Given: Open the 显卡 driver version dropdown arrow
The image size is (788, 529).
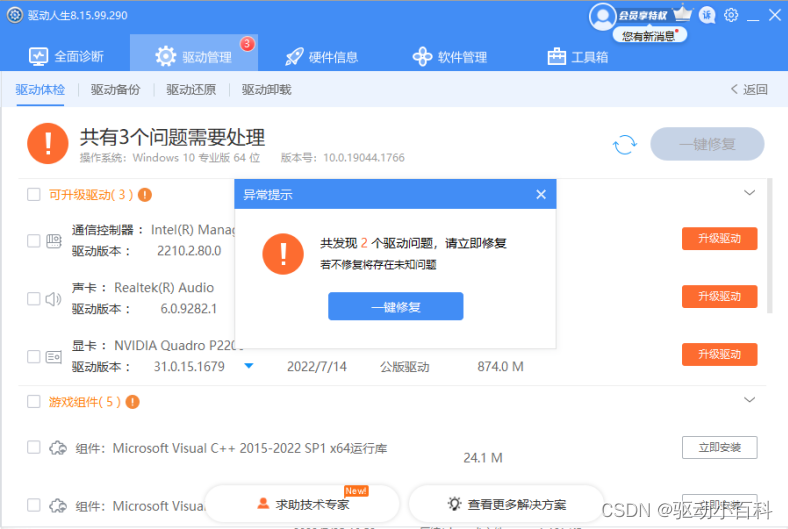Looking at the screenshot, I should [x=249, y=366].
